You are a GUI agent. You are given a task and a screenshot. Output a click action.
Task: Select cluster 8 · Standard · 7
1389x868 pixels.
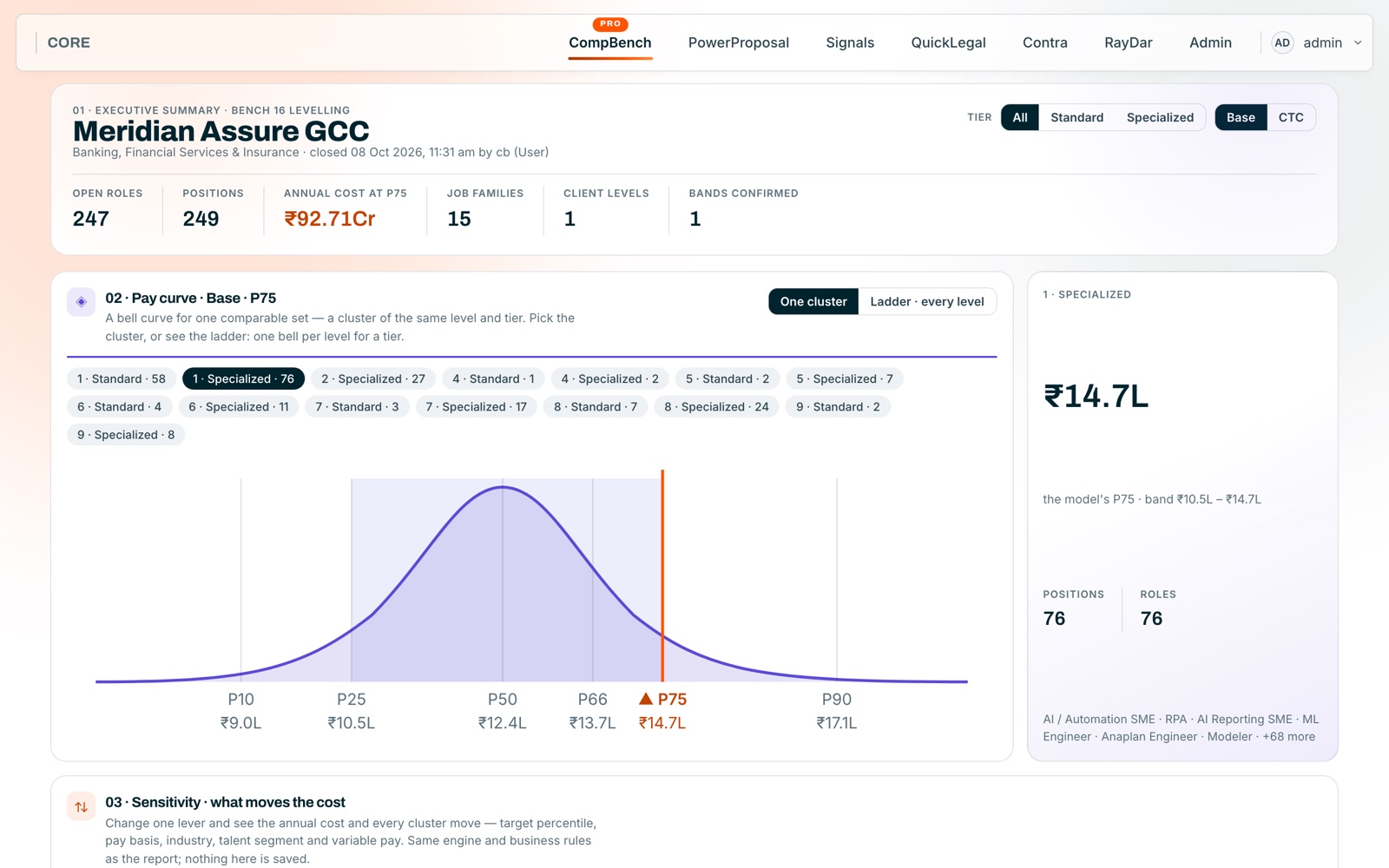tap(596, 406)
